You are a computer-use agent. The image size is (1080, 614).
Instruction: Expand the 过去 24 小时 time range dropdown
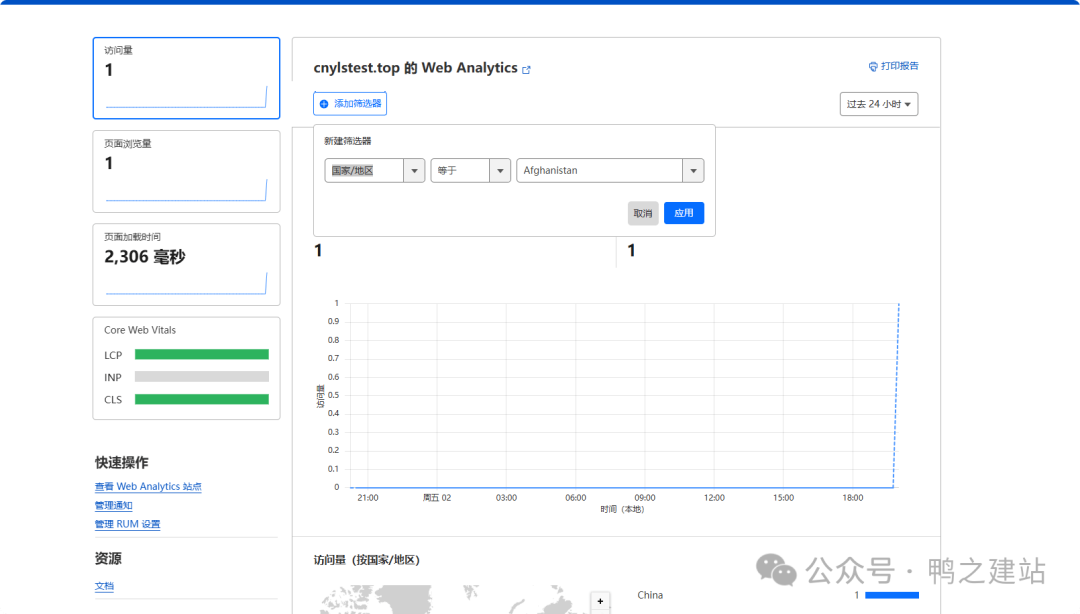tap(879, 104)
